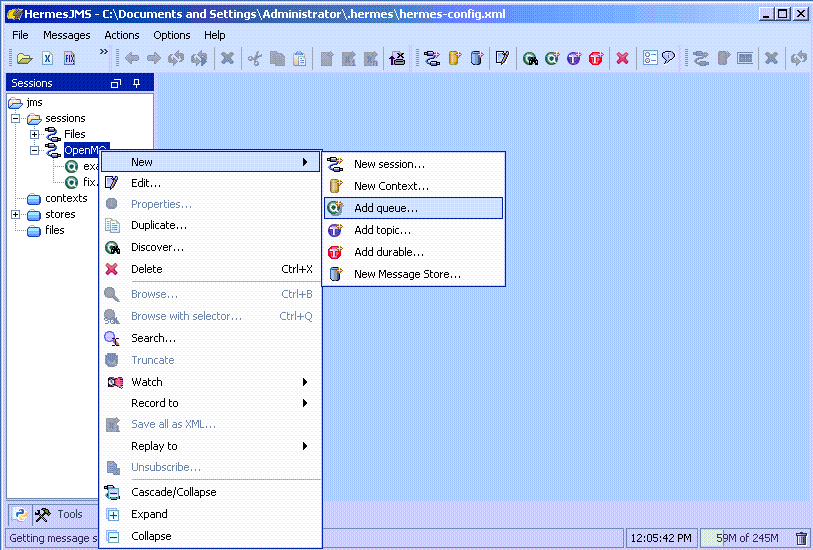Click the pin icon on Sessions panel
Screen dimensions: 813x550
click(x=137, y=83)
